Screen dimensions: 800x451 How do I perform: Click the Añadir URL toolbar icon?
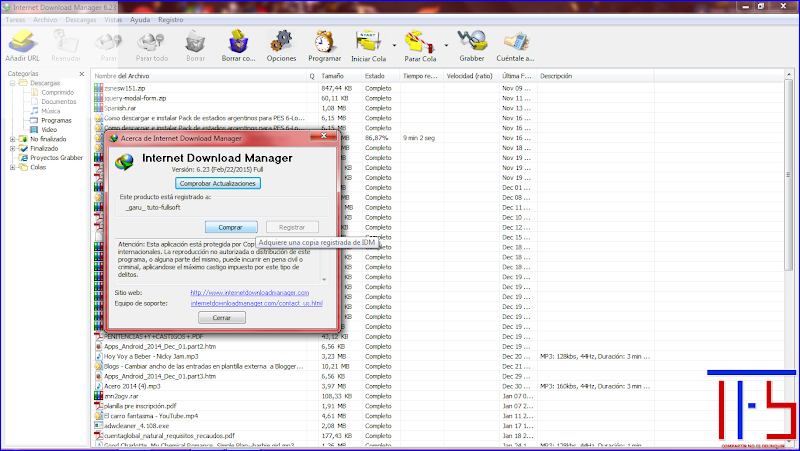pyautogui.click(x=22, y=46)
